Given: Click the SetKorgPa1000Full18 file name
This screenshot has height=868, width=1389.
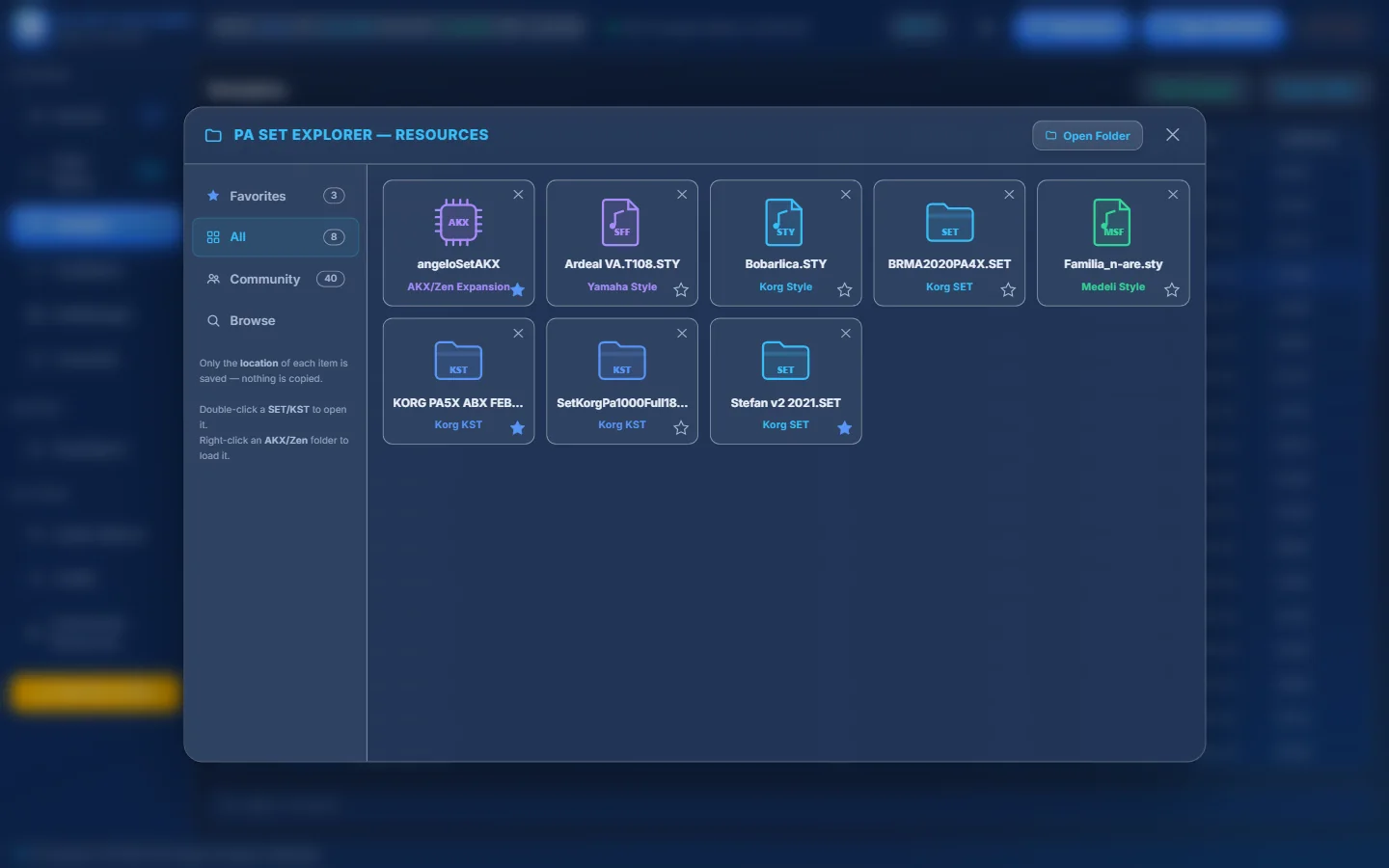Looking at the screenshot, I should [622, 402].
